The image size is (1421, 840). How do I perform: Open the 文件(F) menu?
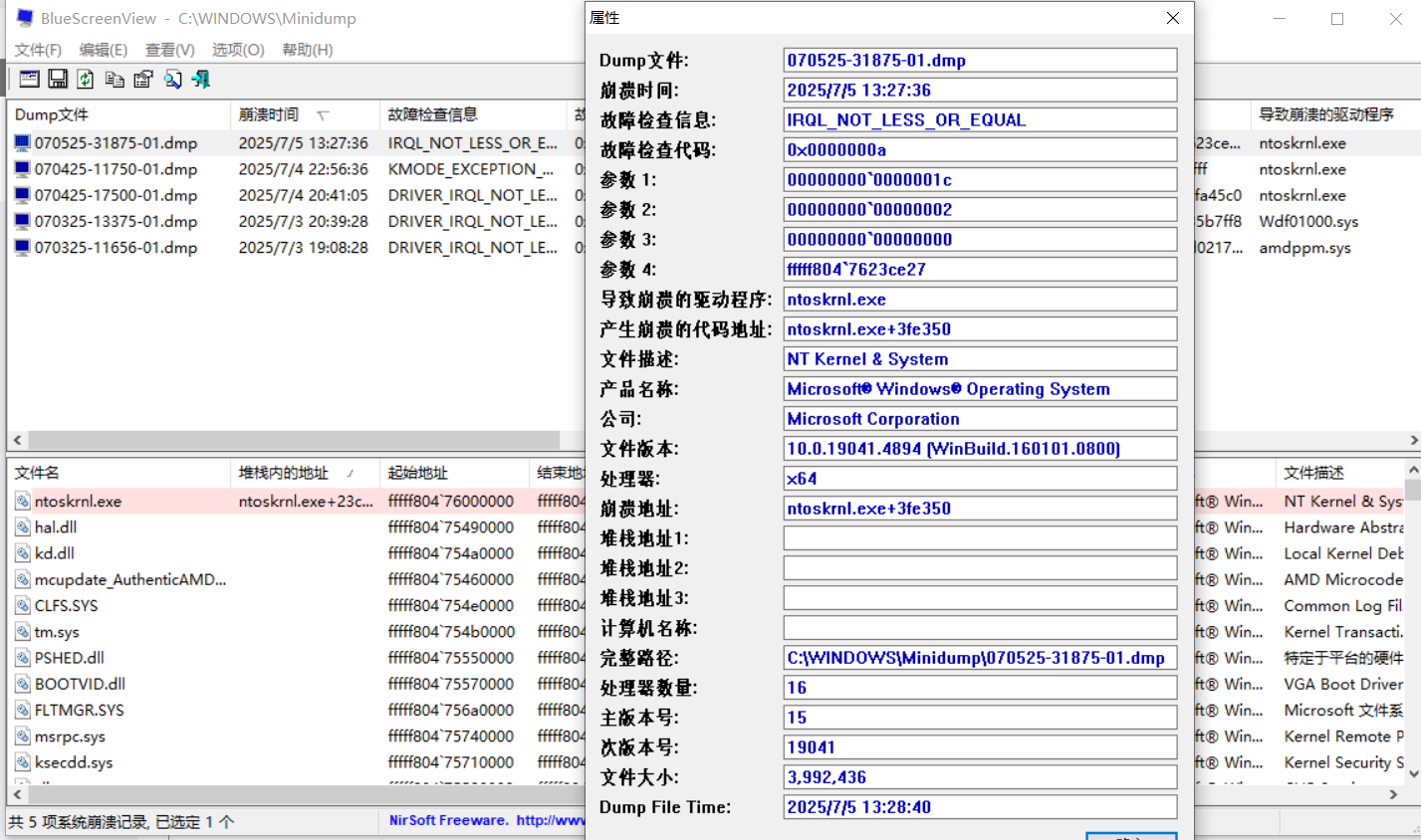click(38, 50)
